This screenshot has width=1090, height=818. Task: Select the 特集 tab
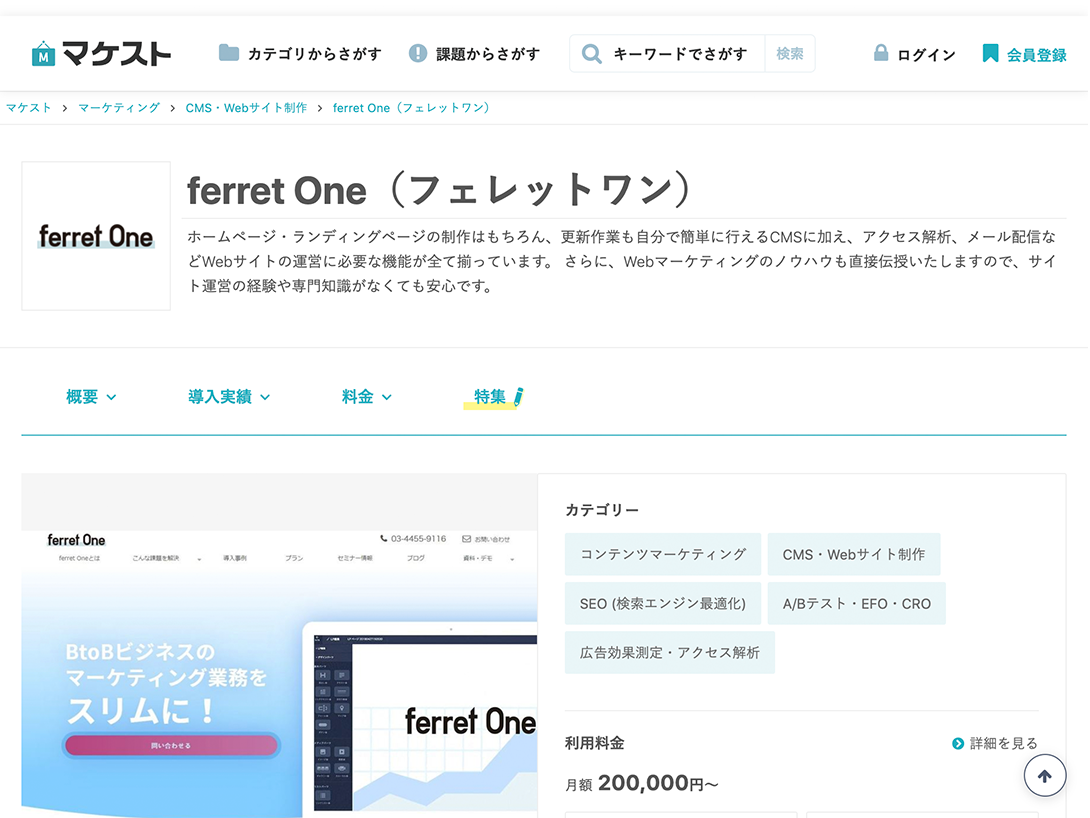489,397
